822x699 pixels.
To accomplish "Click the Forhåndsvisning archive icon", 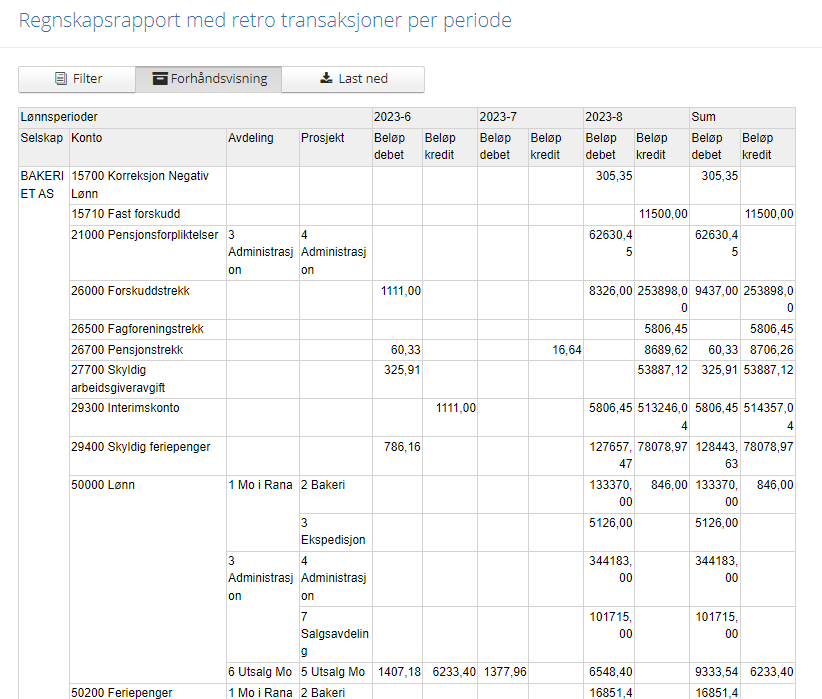I will click(160, 79).
